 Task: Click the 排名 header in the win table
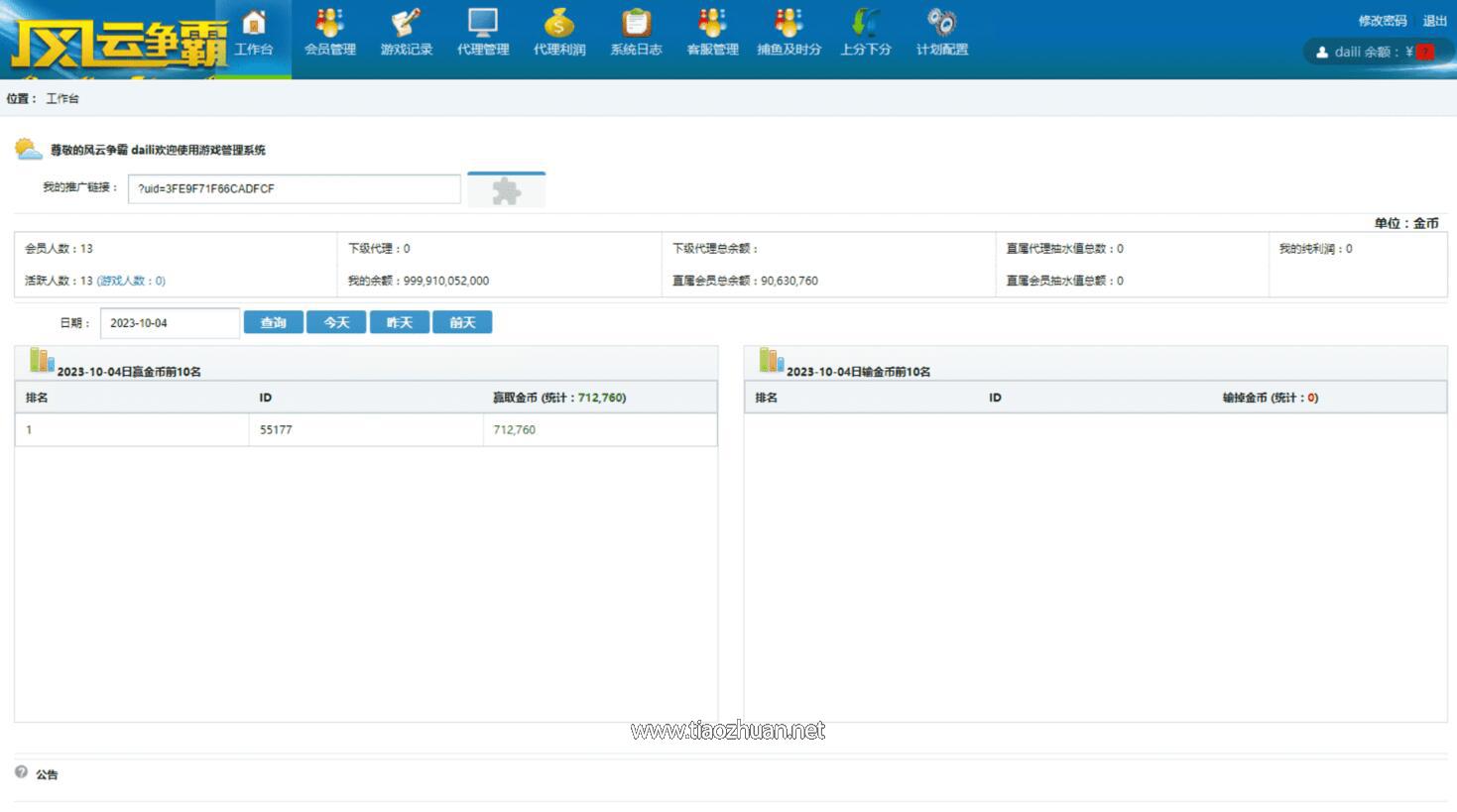[x=37, y=398]
